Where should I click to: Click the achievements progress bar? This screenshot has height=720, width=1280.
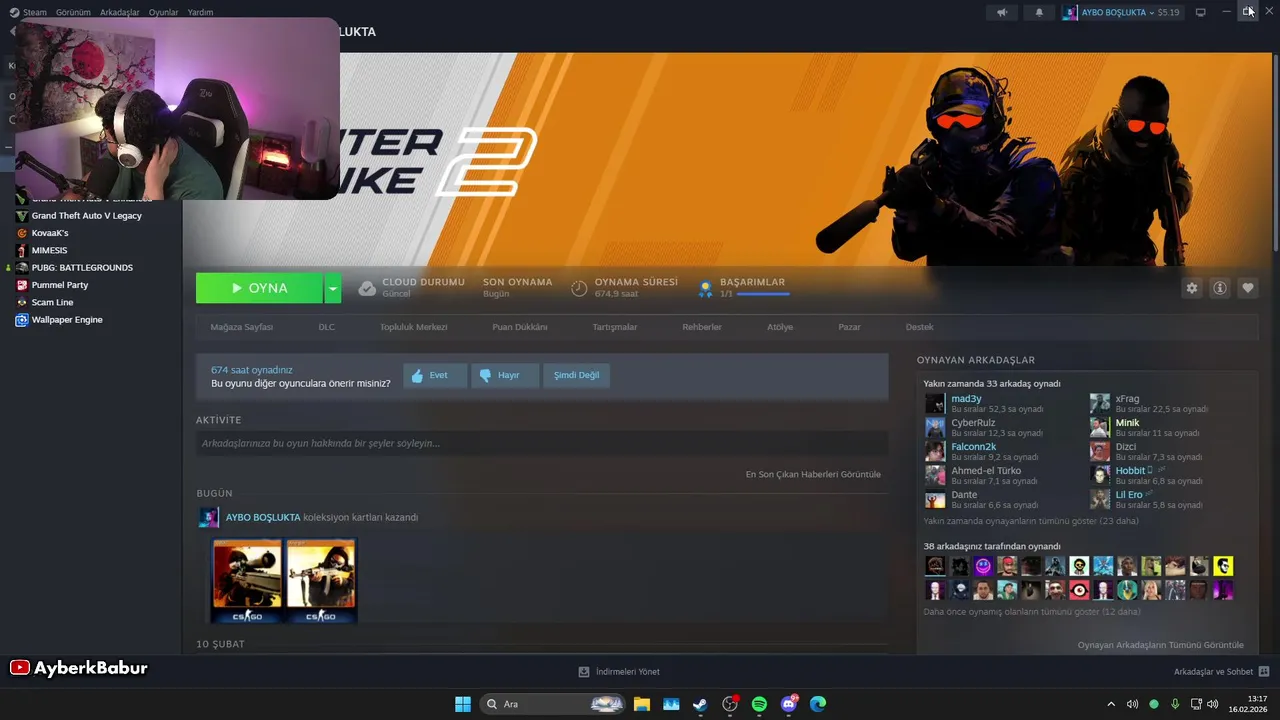[x=763, y=294]
